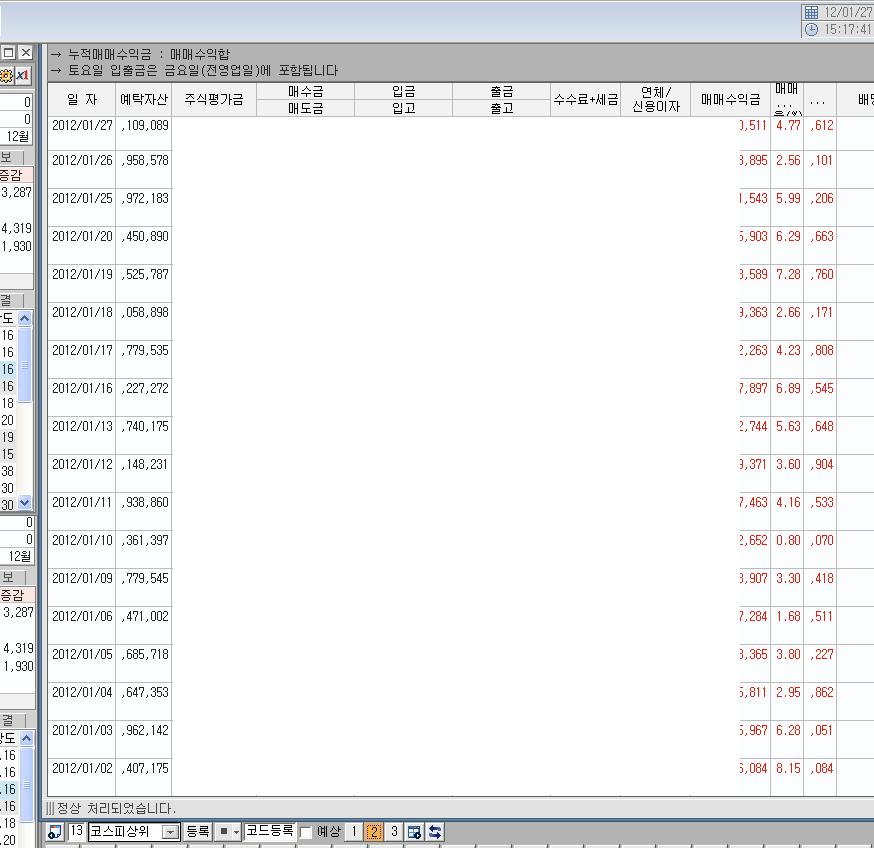
Task: Click the 주식평가금 column header
Action: coord(214,100)
